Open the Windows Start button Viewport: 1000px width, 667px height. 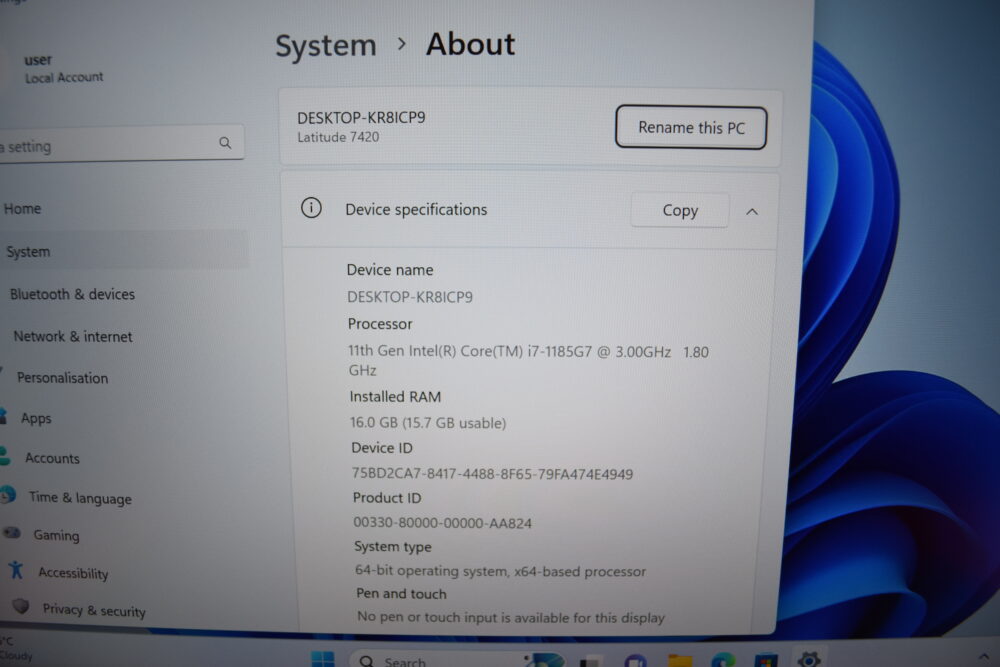tap(323, 659)
